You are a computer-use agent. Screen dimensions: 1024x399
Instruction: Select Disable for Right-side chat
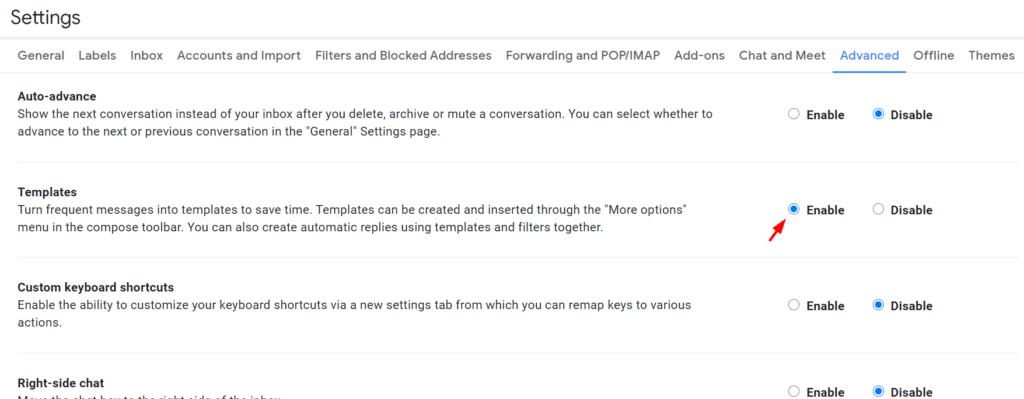878,391
